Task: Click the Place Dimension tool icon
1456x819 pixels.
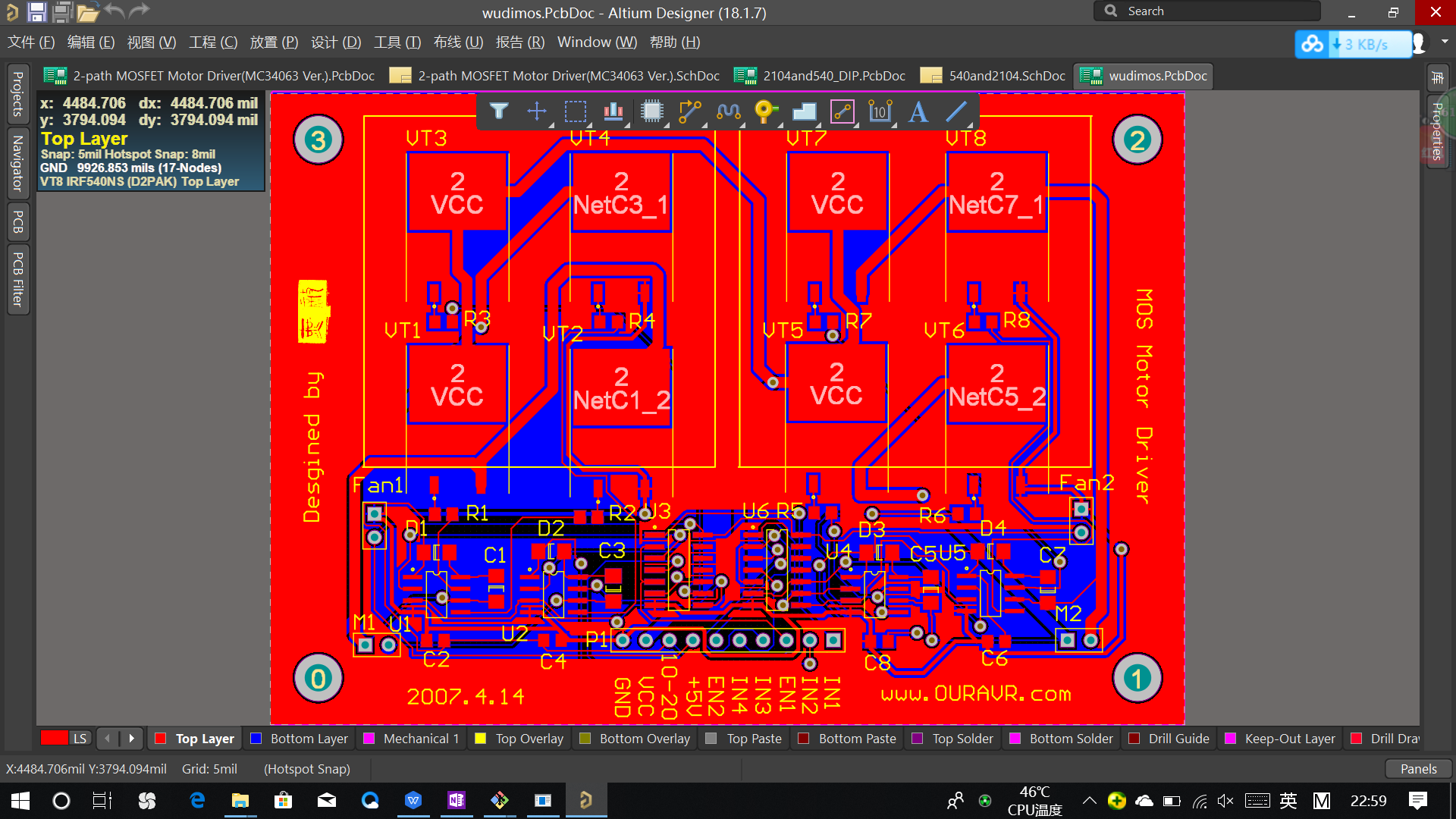Action: (x=880, y=111)
